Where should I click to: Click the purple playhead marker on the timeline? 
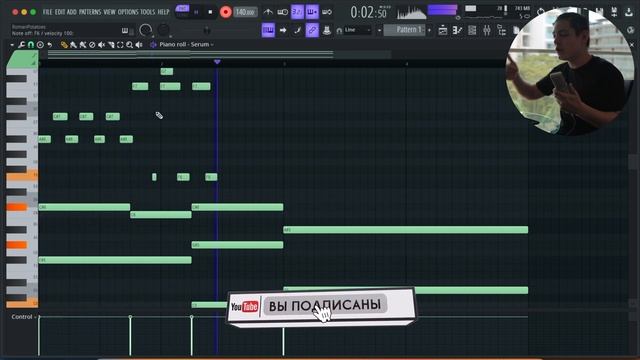217,62
